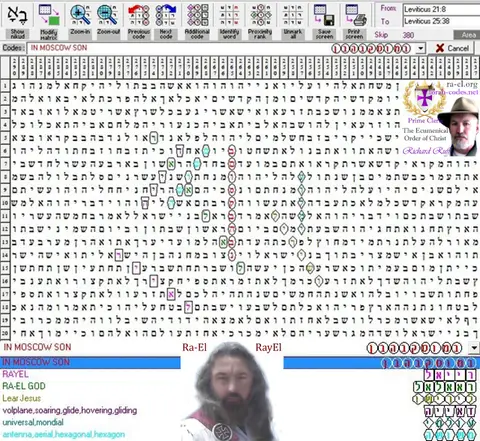Viewport: 480px width, 441px height.
Task: Click the ra-el.org link text
Action: pos(462,85)
